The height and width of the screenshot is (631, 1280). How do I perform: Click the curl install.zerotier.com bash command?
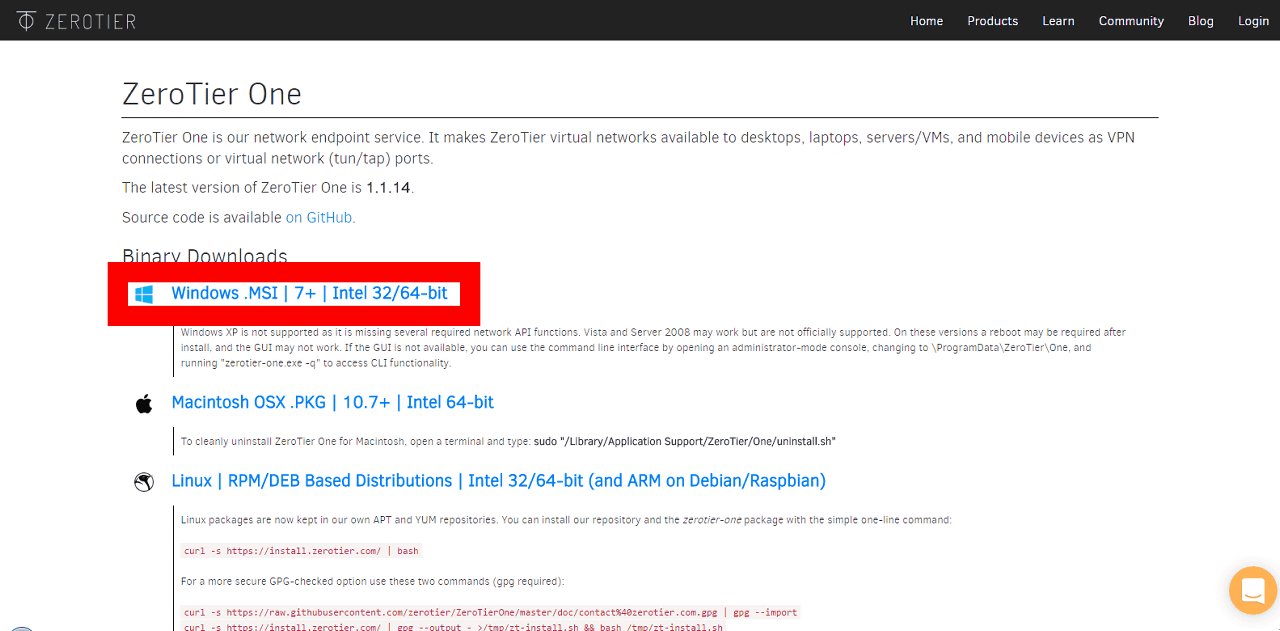tap(301, 550)
